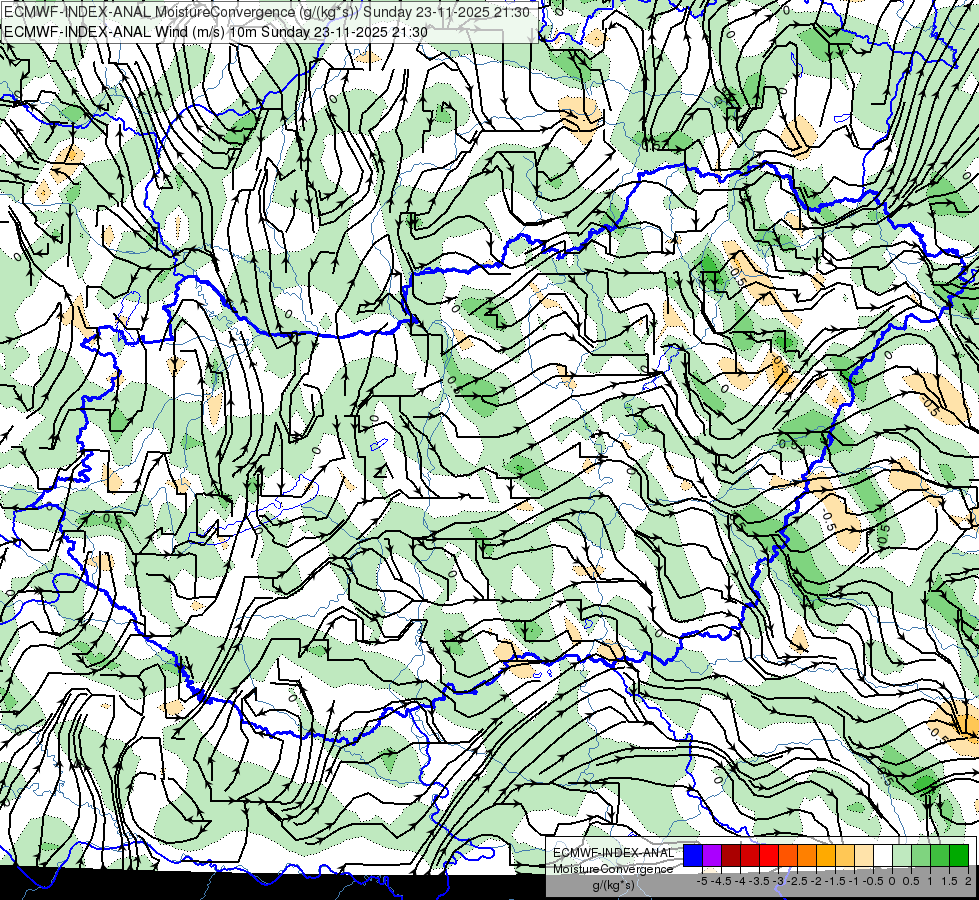Click the darkest green legend swatch at 2

click(959, 855)
